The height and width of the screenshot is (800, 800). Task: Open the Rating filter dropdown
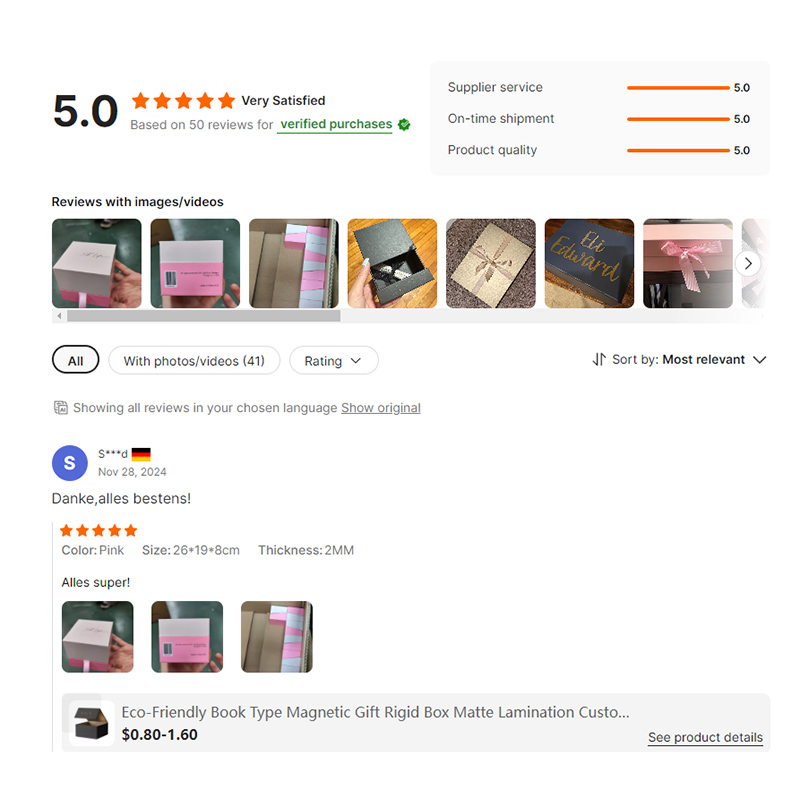point(334,360)
